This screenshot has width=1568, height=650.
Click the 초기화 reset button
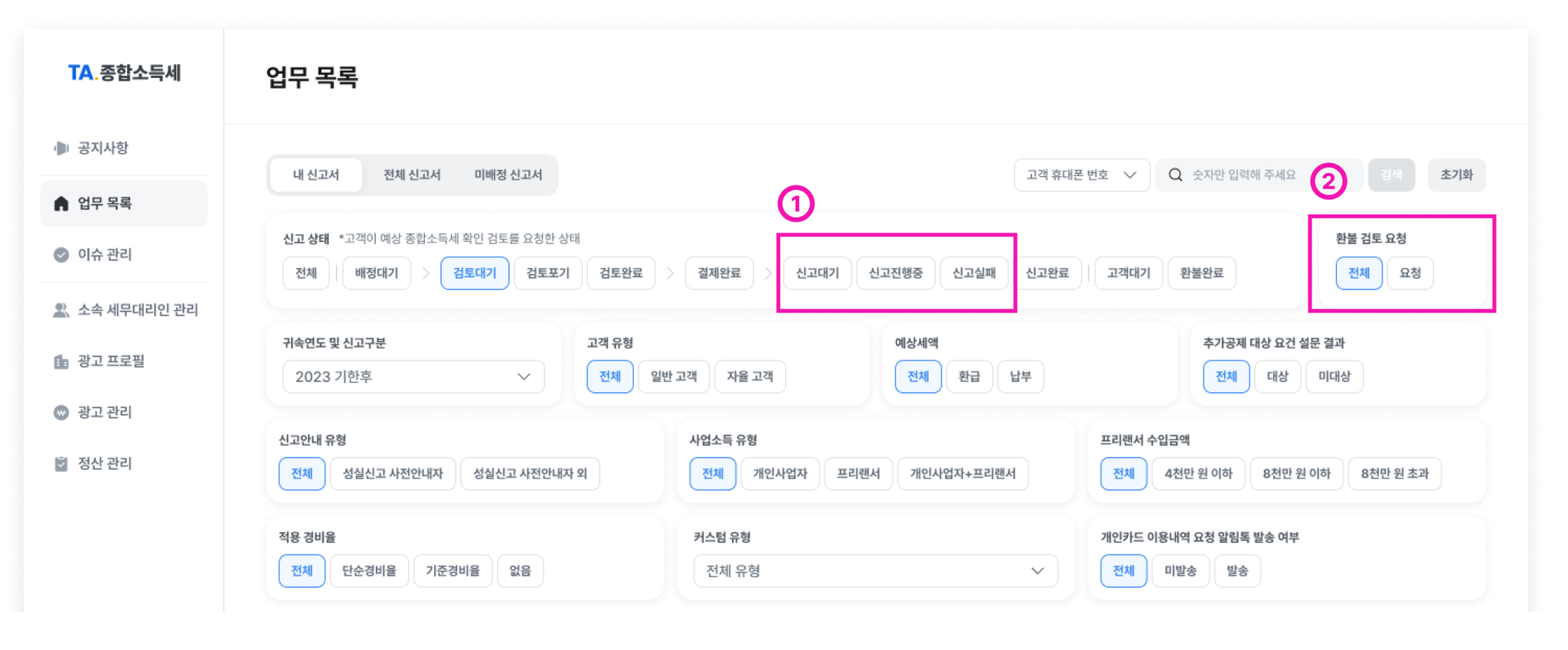coord(1456,175)
